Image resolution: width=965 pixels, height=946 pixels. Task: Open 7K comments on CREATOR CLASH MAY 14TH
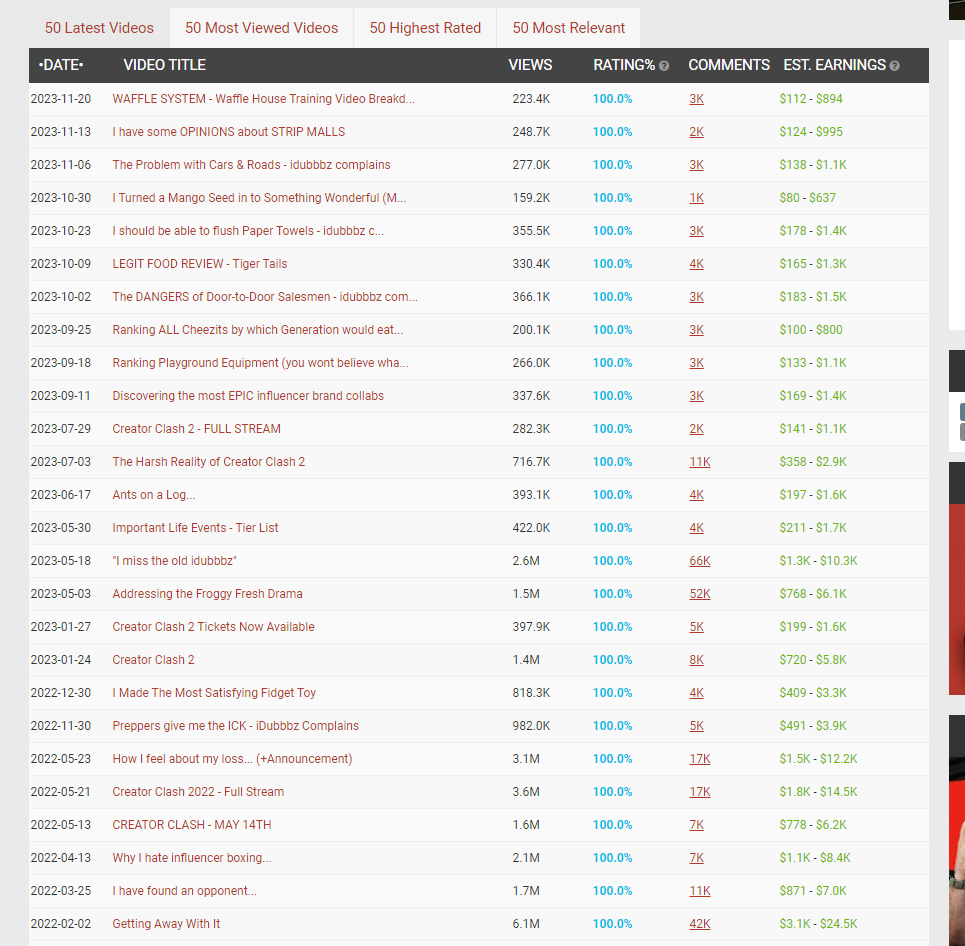pos(696,825)
